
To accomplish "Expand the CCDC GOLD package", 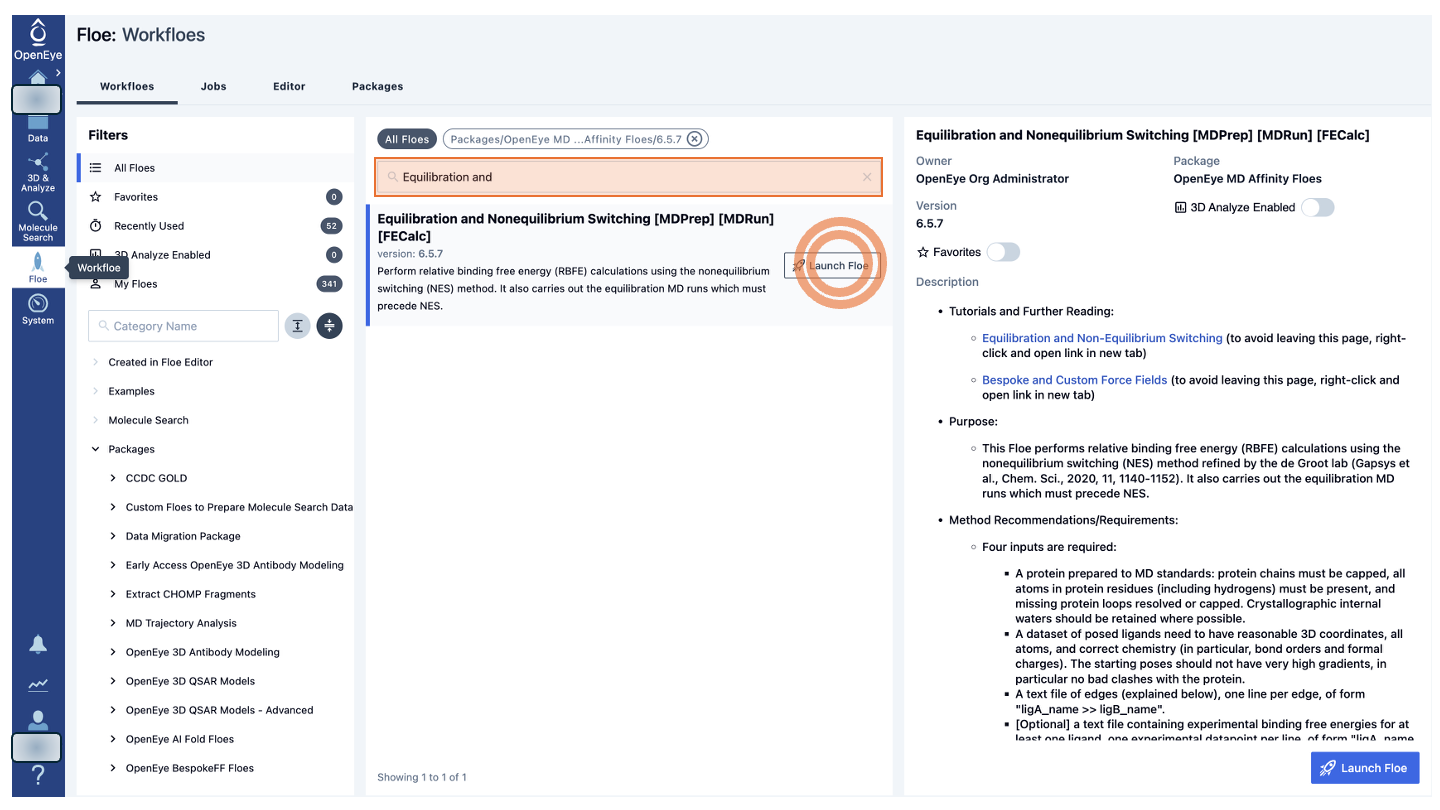I will (x=113, y=478).
